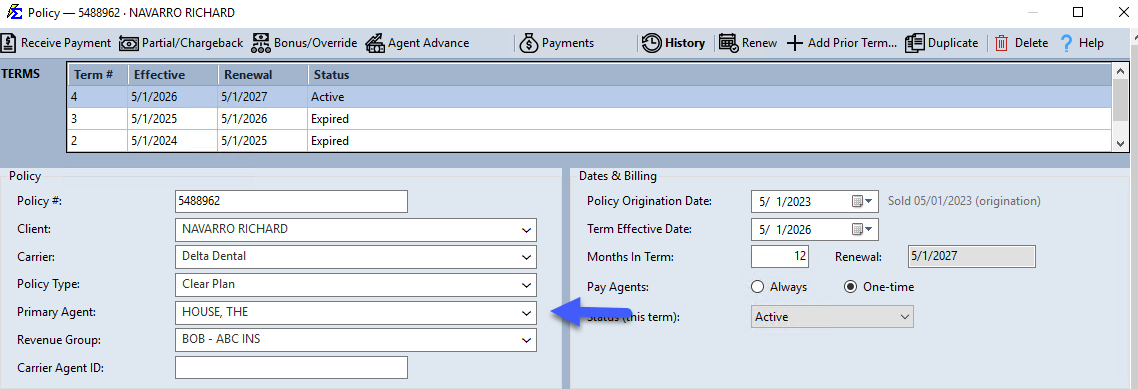
Task: Select term 2 row, effective 5/1/2024
Action: [x=589, y=141]
